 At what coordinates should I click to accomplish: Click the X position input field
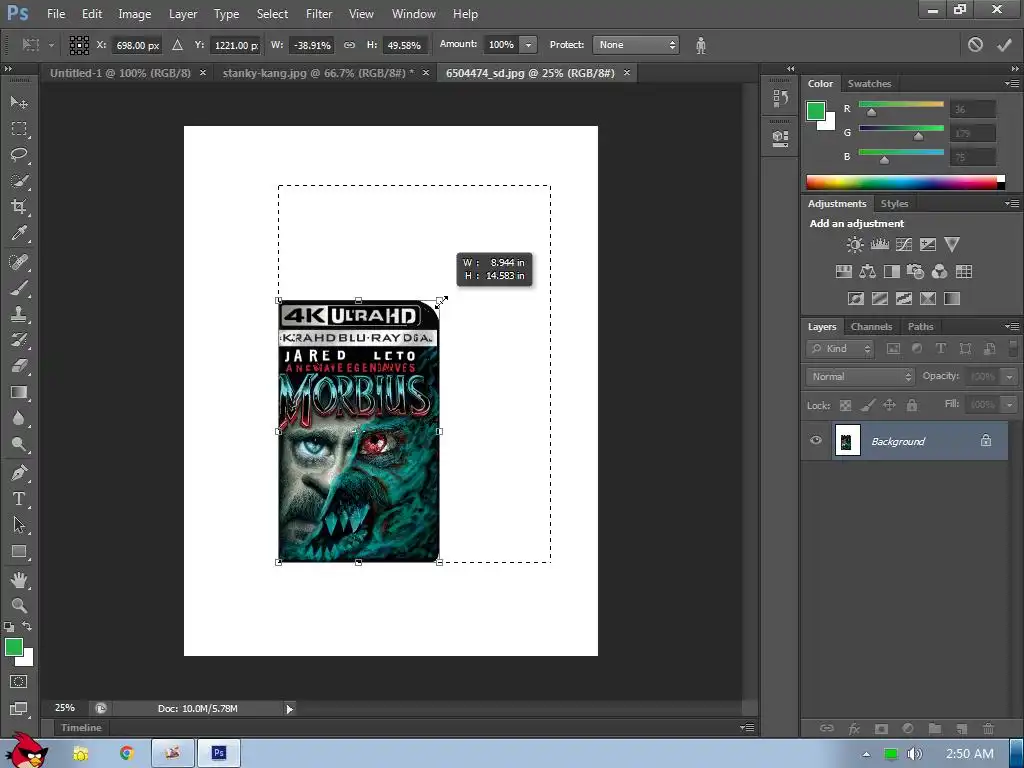coord(136,45)
